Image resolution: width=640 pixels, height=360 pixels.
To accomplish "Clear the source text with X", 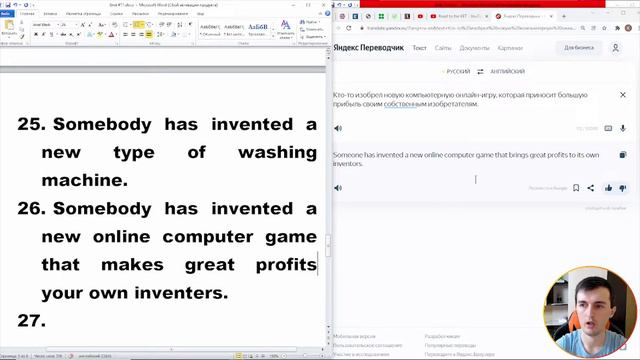I will pos(623,95).
